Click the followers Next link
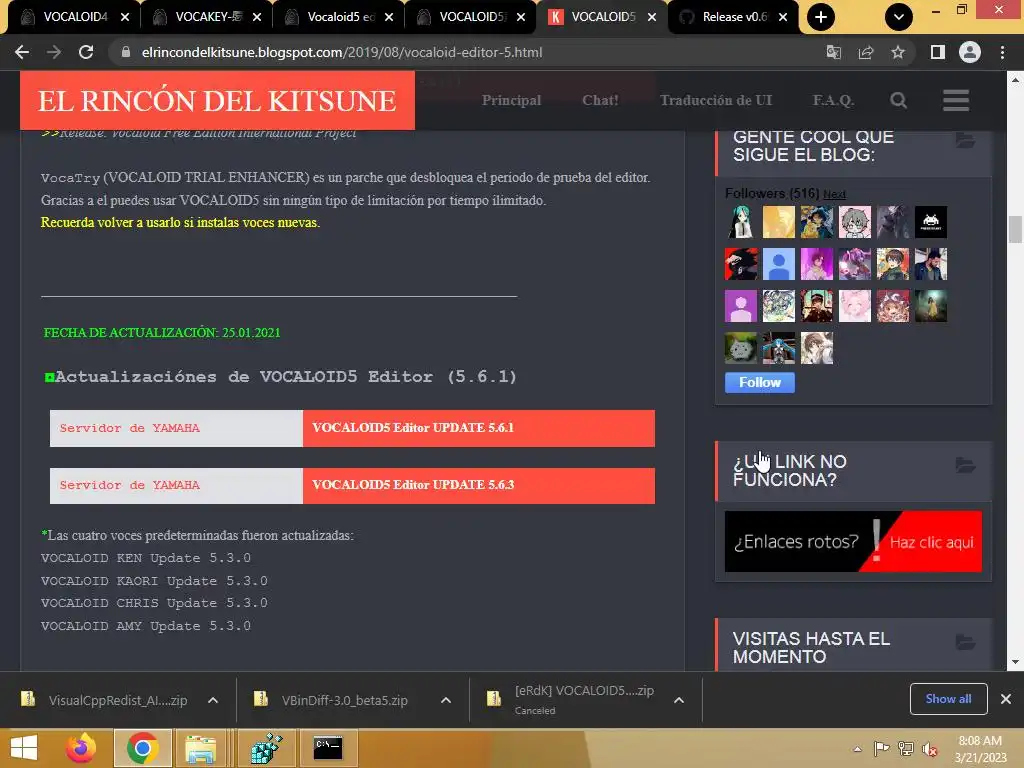The image size is (1024, 768). 834,194
